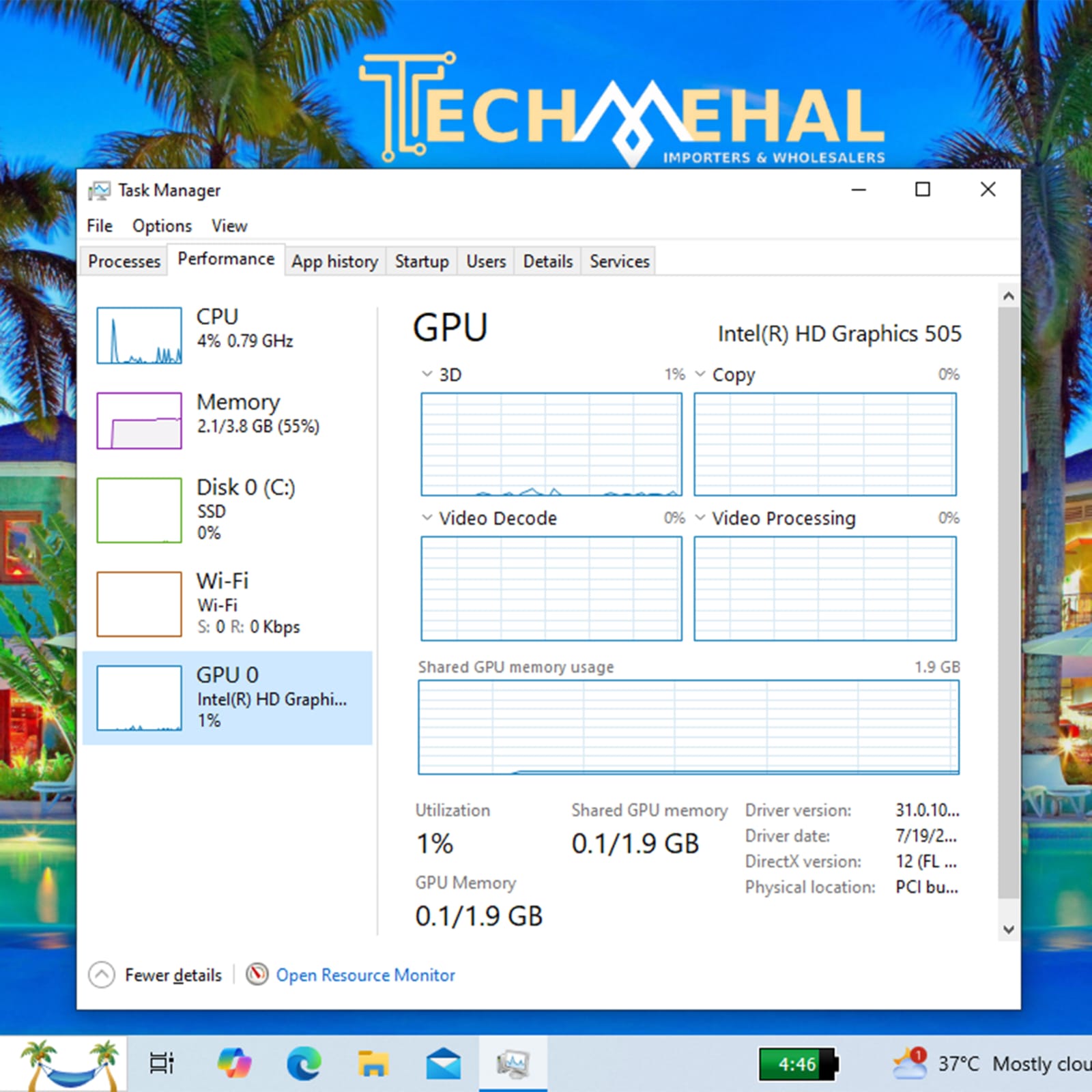Click the scrollbar up arrow

point(1009,296)
